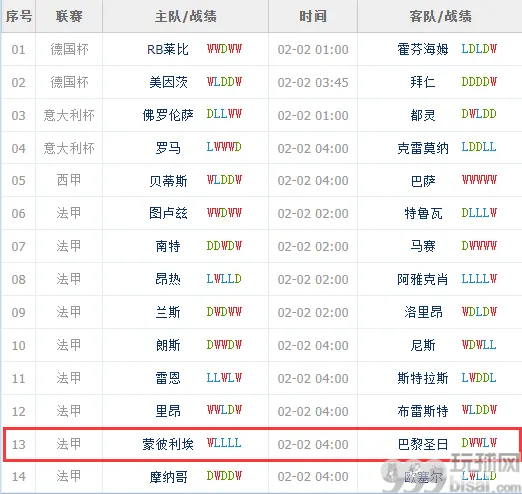Open home team 兰斯

tap(168, 312)
